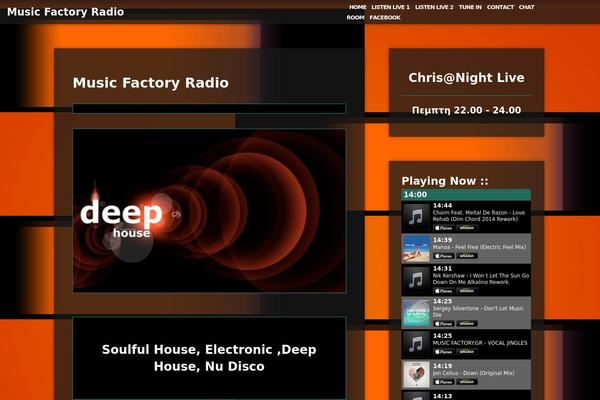Open the CHAT ROOM nav link
This screenshot has height=400, width=600.
pos(526,7)
